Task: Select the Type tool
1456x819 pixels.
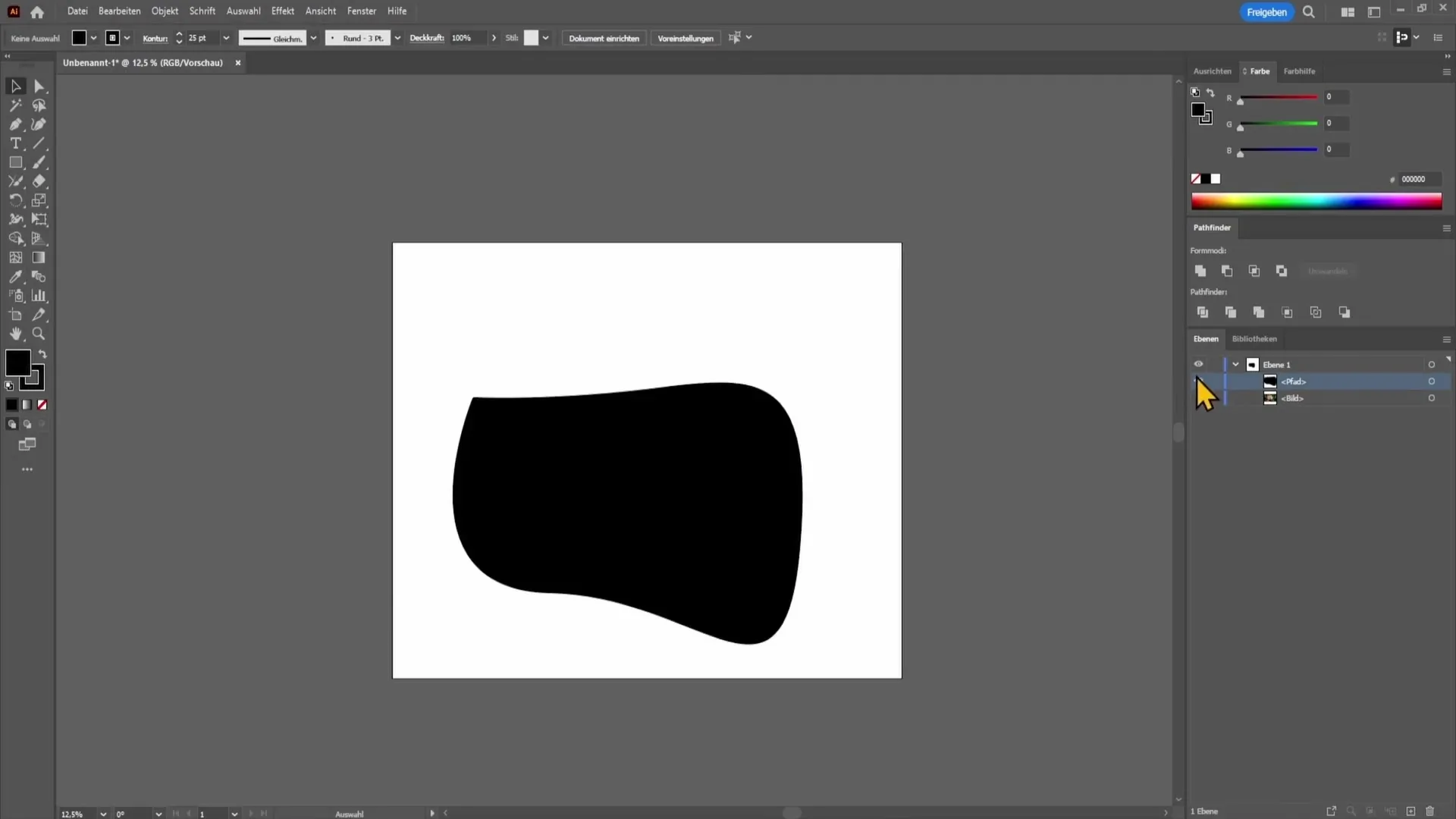Action: [15, 143]
